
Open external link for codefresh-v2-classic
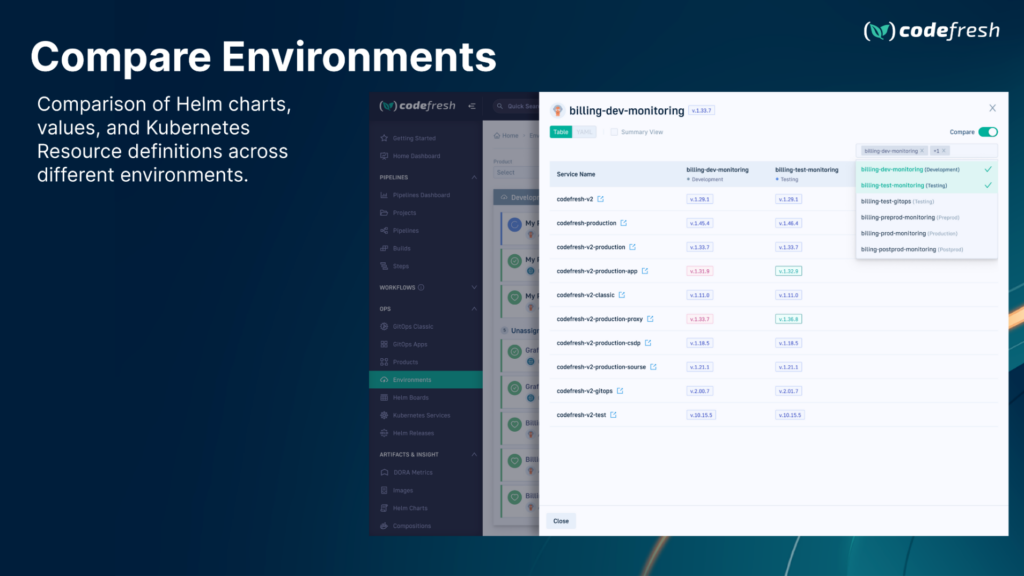point(622,295)
